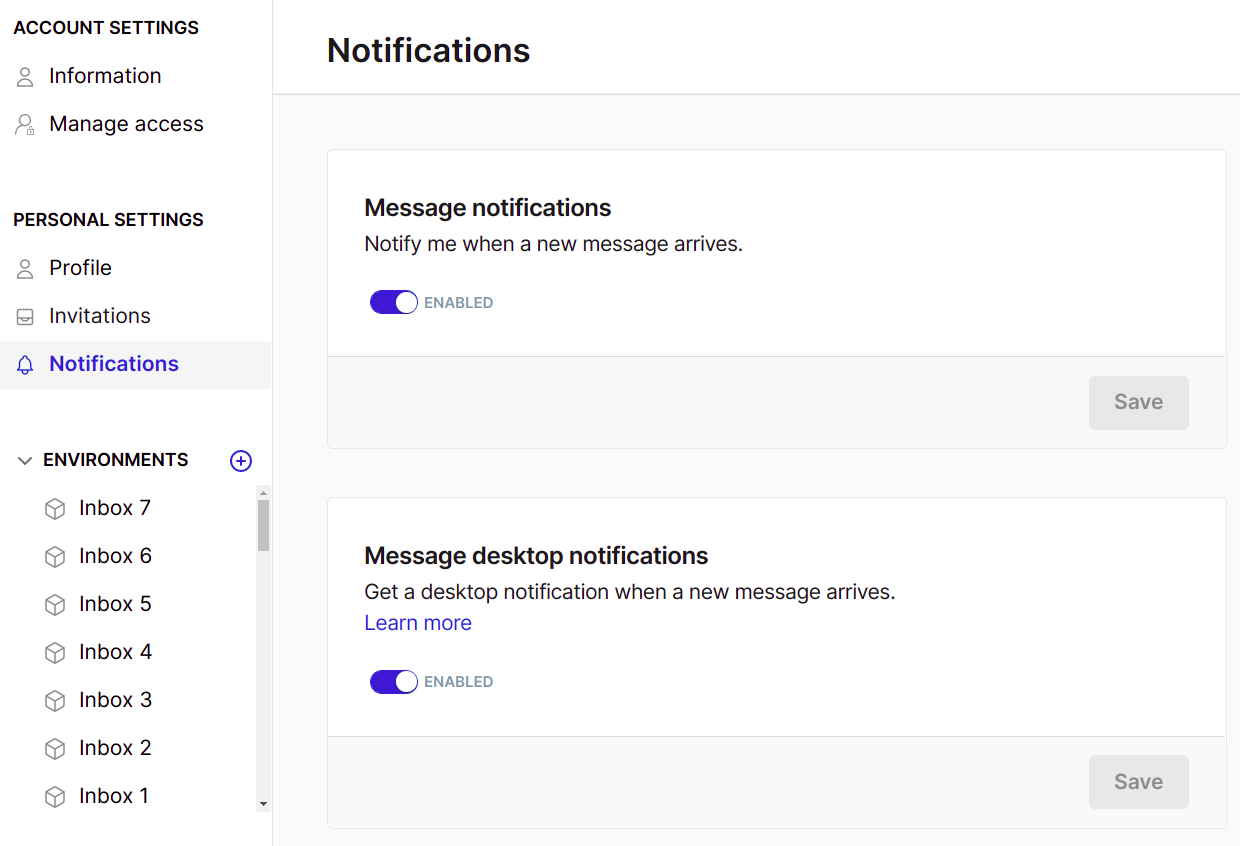Viewport: 1240px width, 846px height.
Task: Click the person icon beside Profile
Action: coord(25,269)
